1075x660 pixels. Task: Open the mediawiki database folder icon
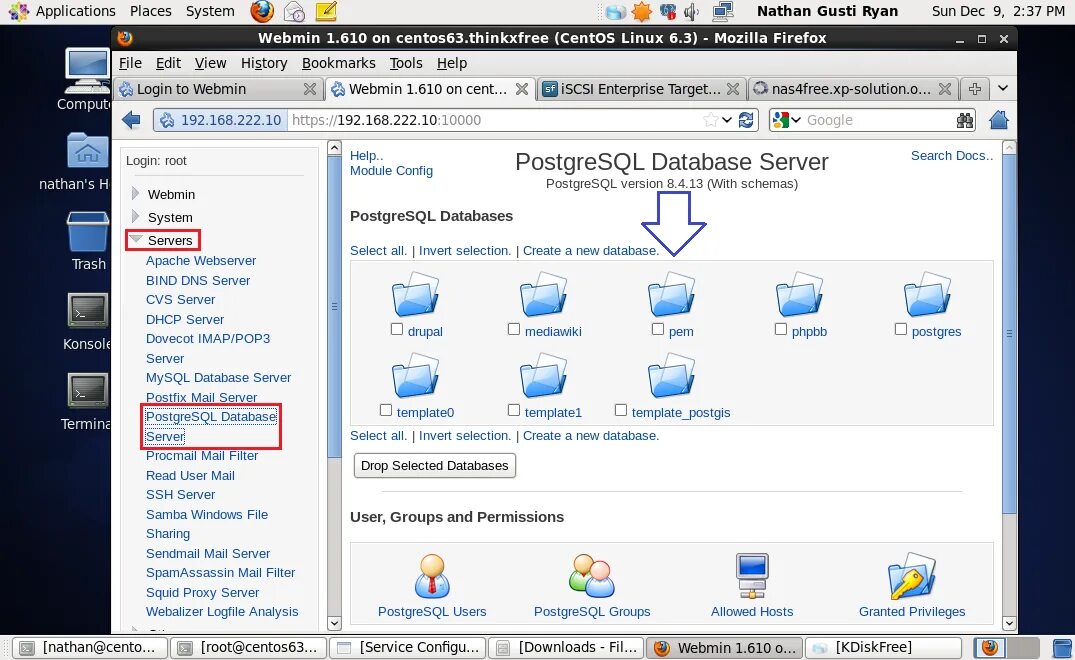click(x=544, y=294)
